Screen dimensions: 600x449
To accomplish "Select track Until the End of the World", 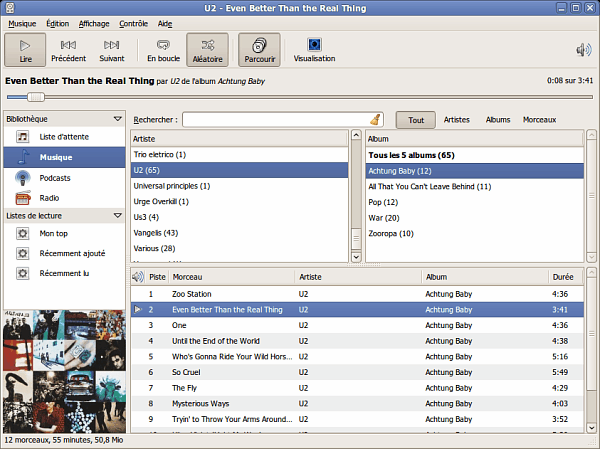I will pos(357,341).
